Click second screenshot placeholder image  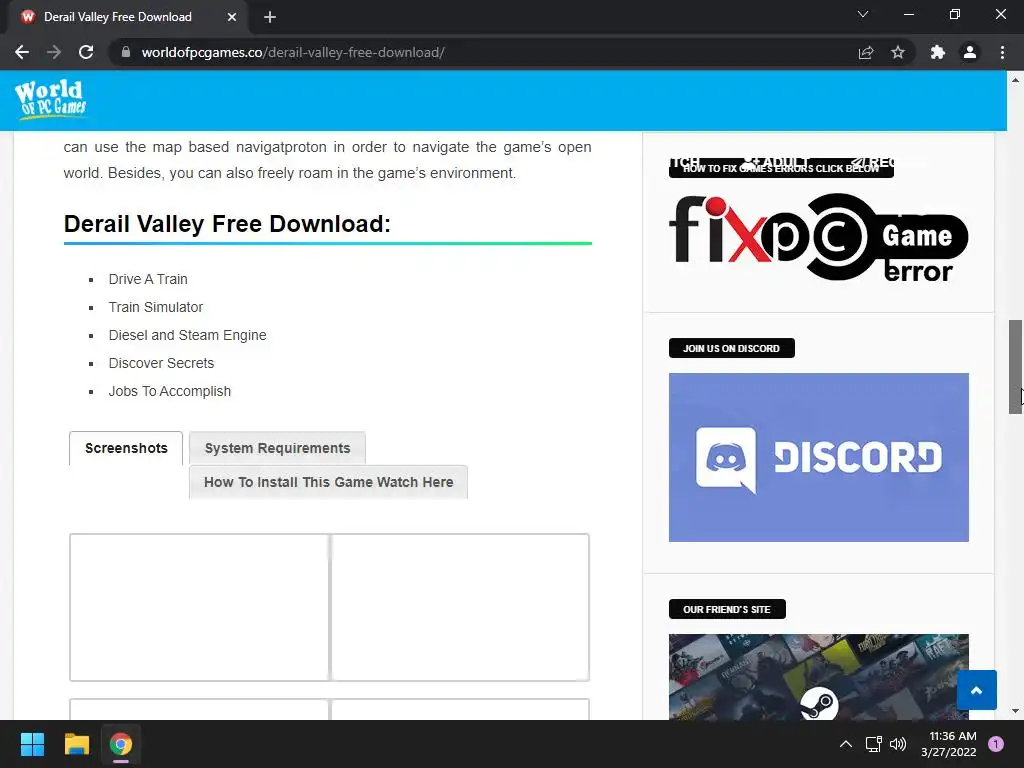[460, 607]
